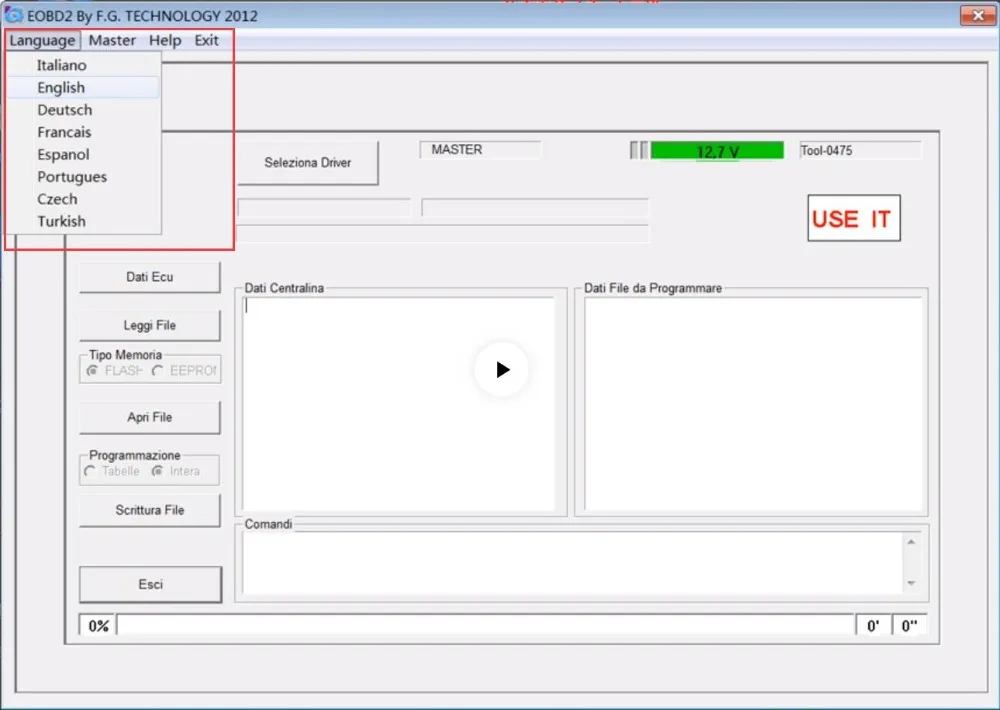Screen dimensions: 1000x710
Task: Select Turkish language option
Action: (83, 221)
